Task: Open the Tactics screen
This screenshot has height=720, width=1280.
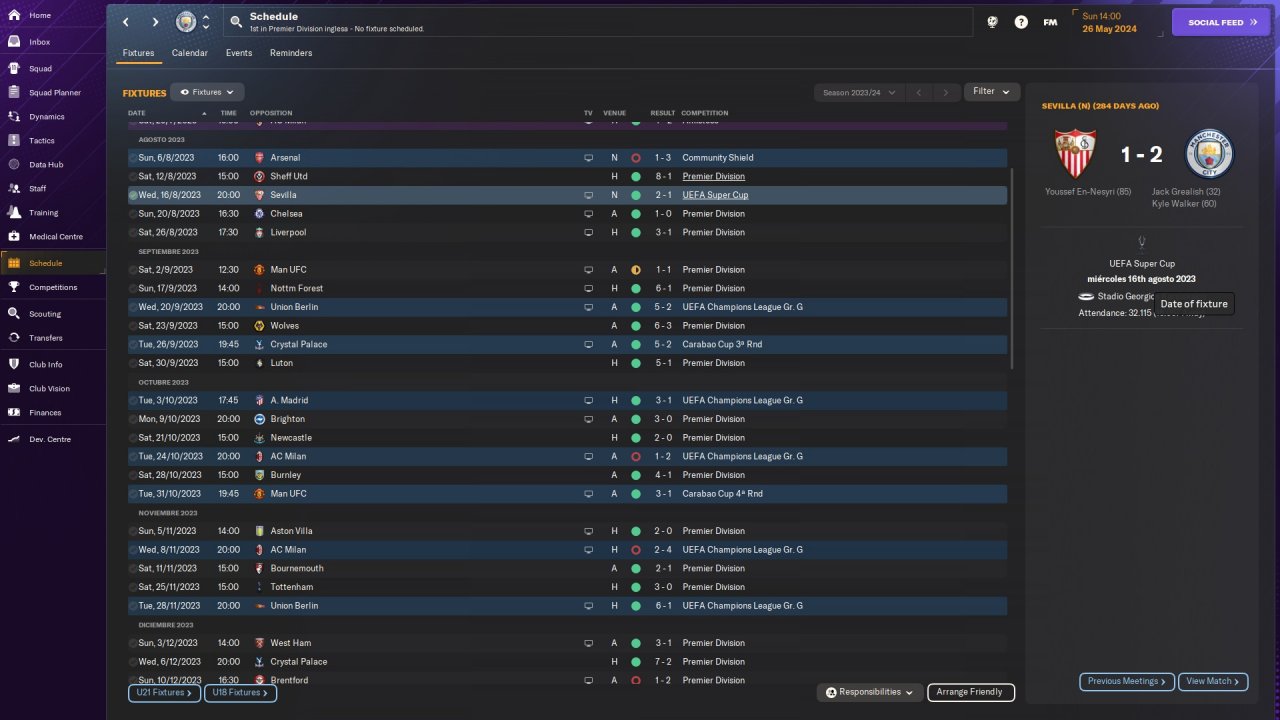Action: [53, 141]
